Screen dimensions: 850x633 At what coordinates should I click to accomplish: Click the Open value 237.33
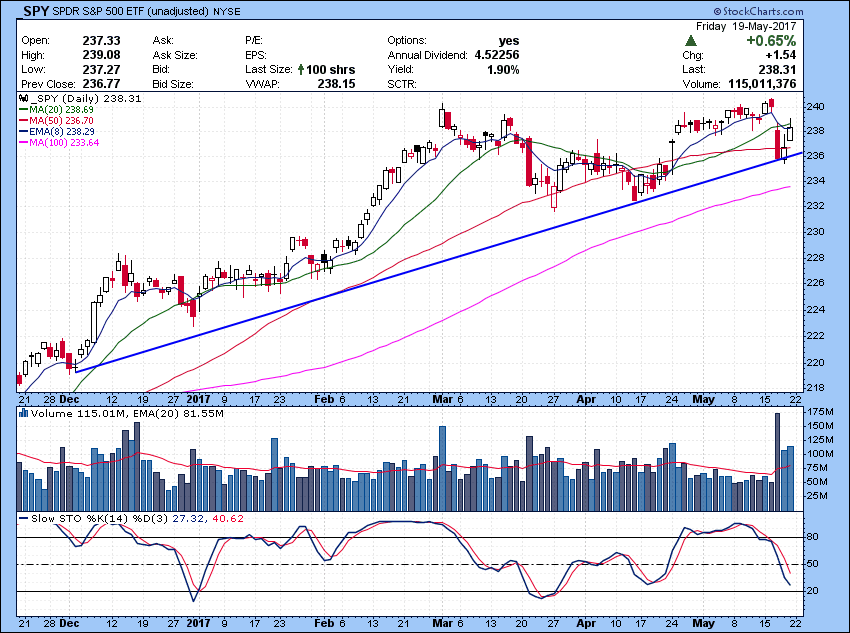(x=101, y=41)
